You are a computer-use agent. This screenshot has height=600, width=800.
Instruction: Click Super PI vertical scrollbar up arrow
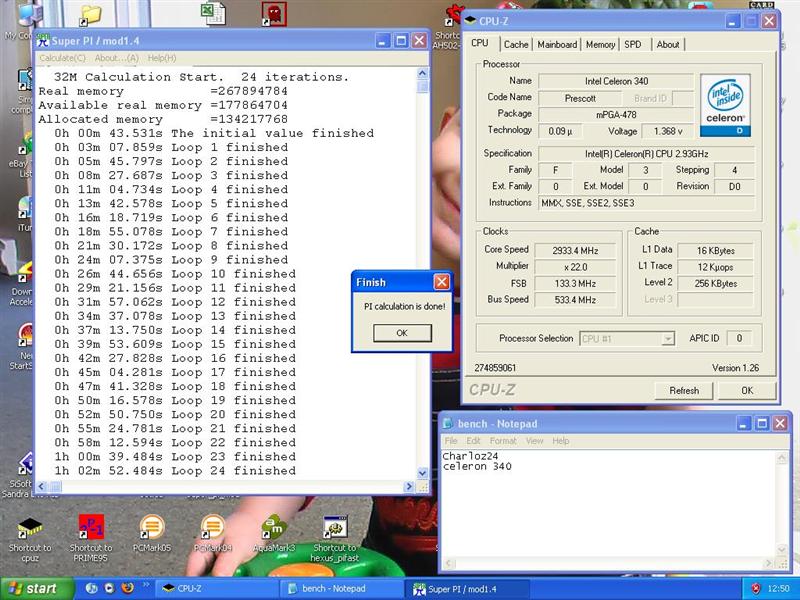pos(422,73)
